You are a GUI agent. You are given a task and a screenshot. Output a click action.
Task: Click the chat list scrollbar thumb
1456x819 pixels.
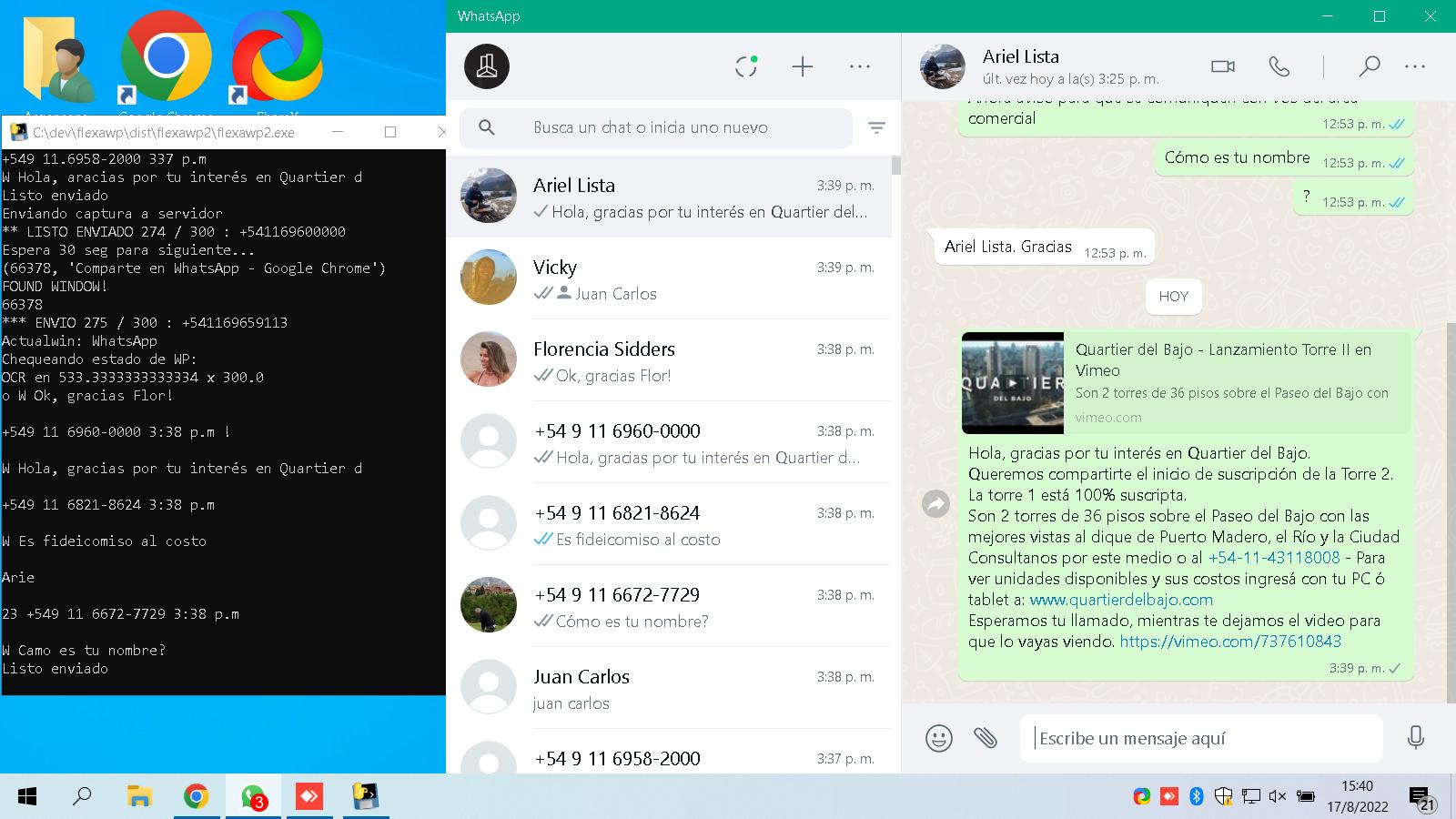[x=896, y=166]
